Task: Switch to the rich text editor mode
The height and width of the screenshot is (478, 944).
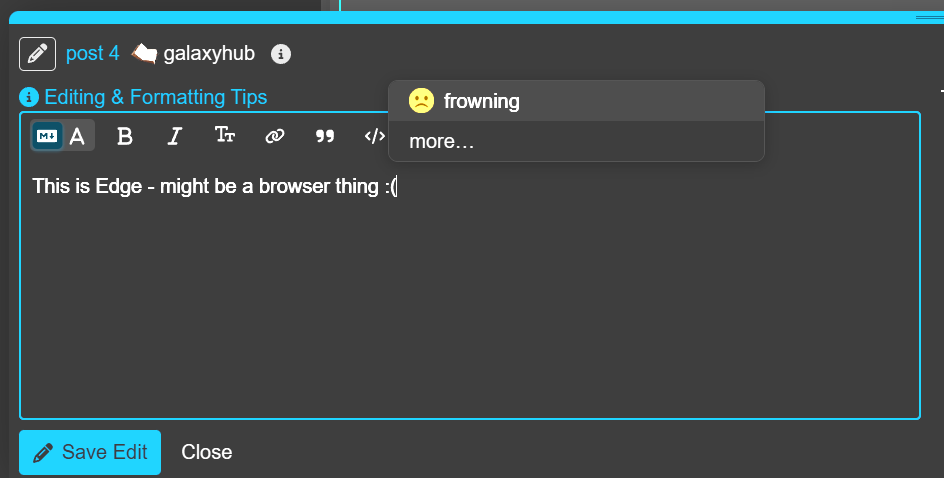Action: click(x=77, y=136)
